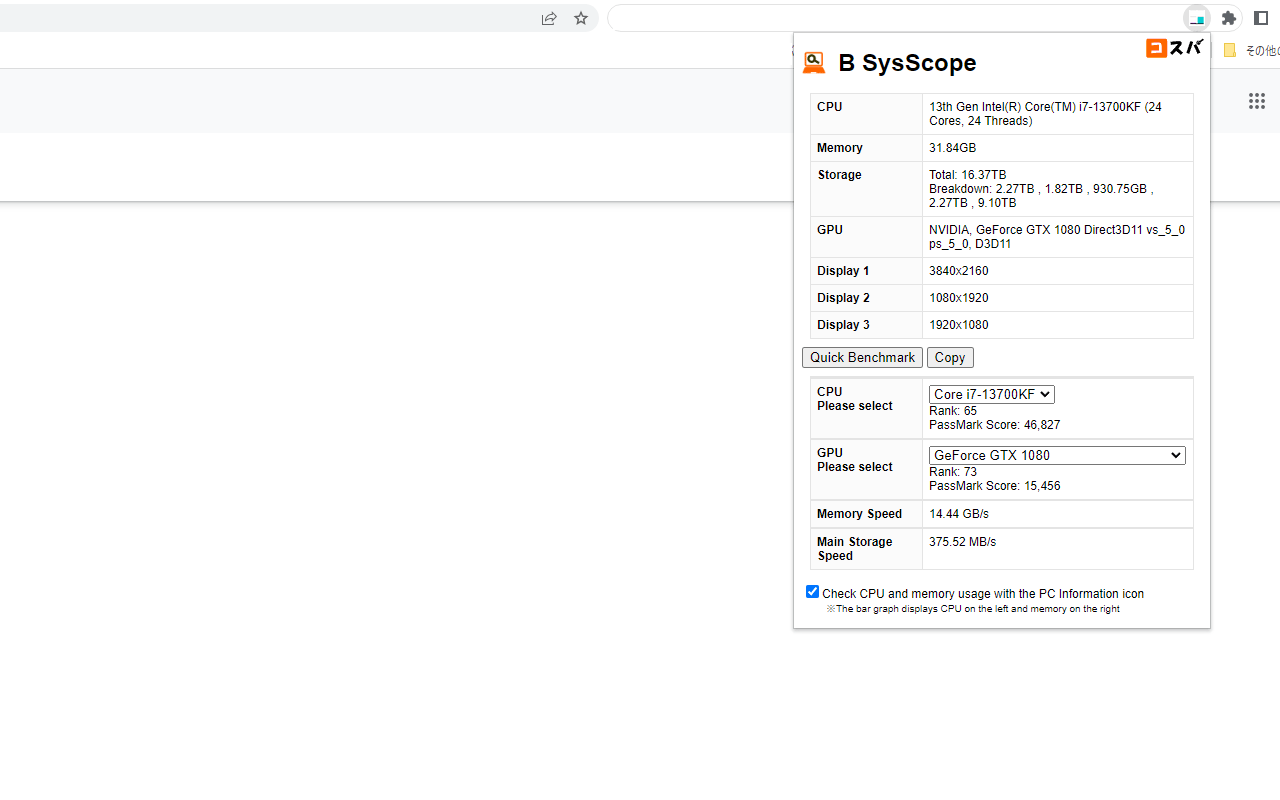The image size is (1280, 800).
Task: Open the GeForce GTX 1080 GPU dropdown
Action: 1057,455
